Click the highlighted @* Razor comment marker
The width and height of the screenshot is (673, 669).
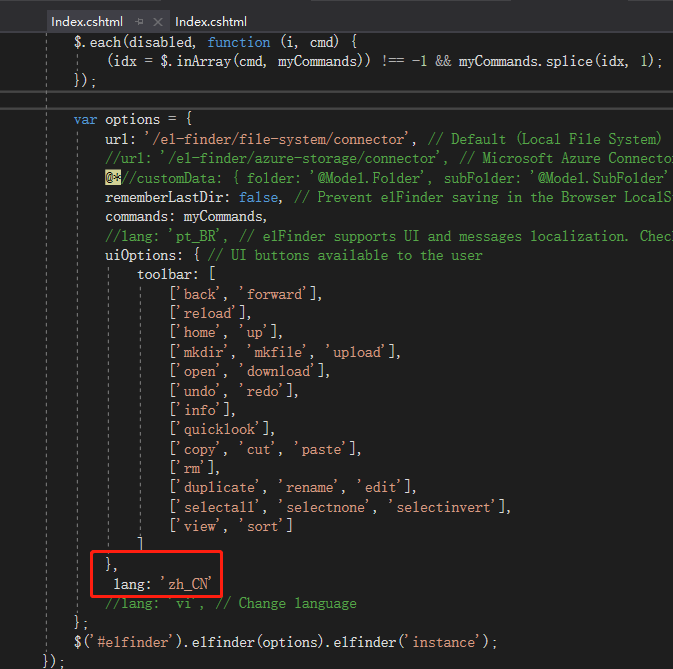[113, 177]
